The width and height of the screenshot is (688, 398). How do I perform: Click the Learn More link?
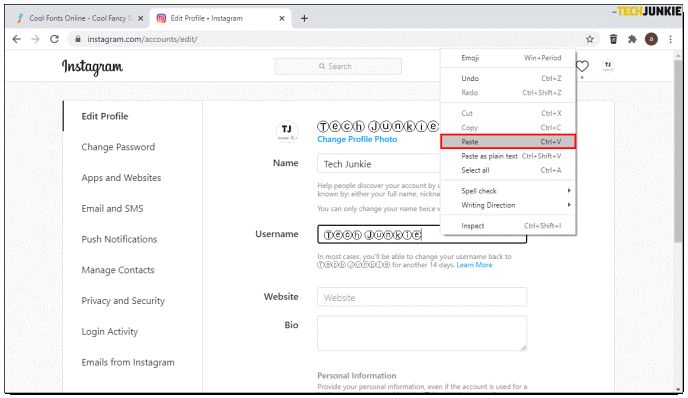[474, 265]
